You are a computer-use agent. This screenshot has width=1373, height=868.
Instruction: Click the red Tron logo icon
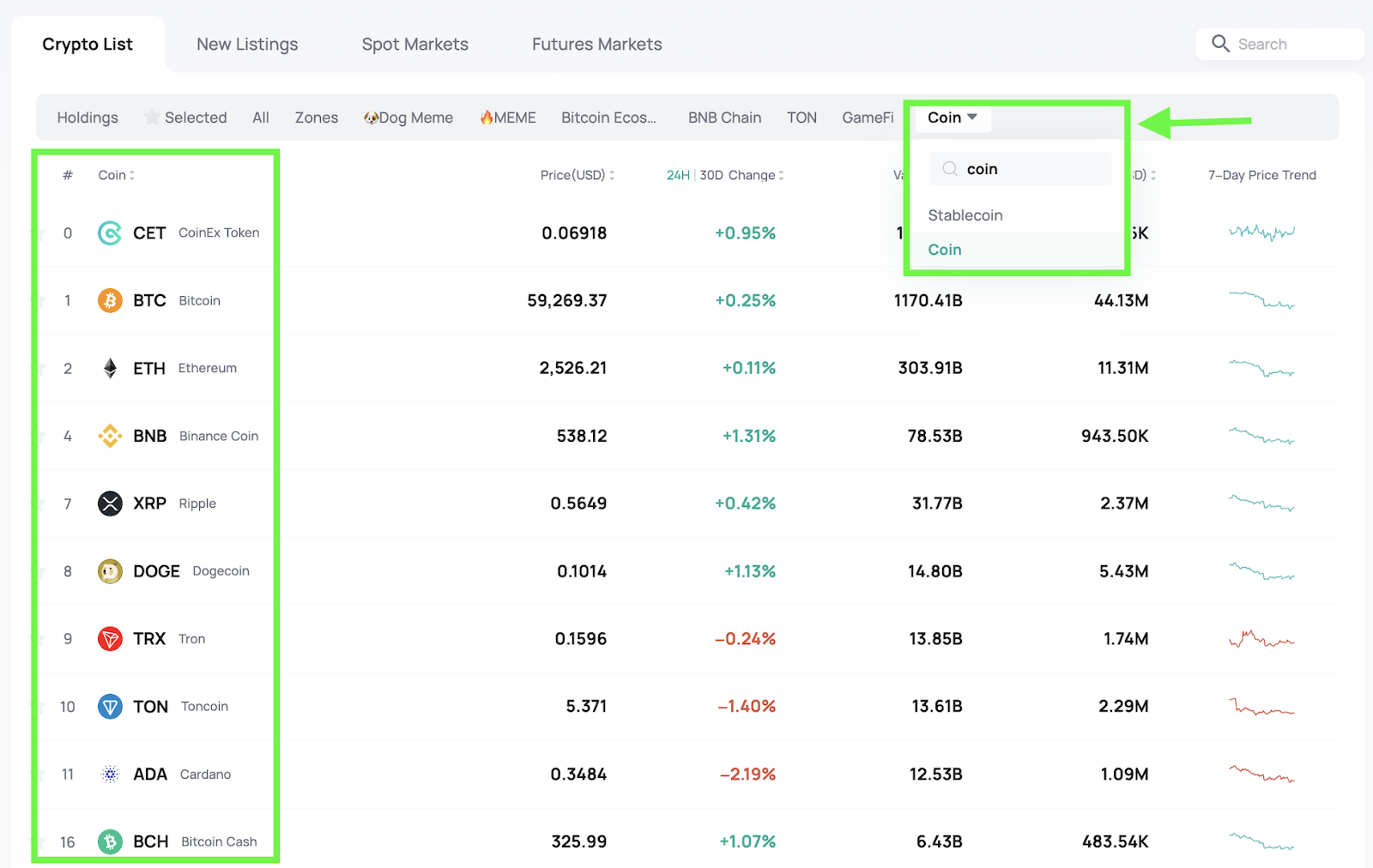tap(110, 639)
